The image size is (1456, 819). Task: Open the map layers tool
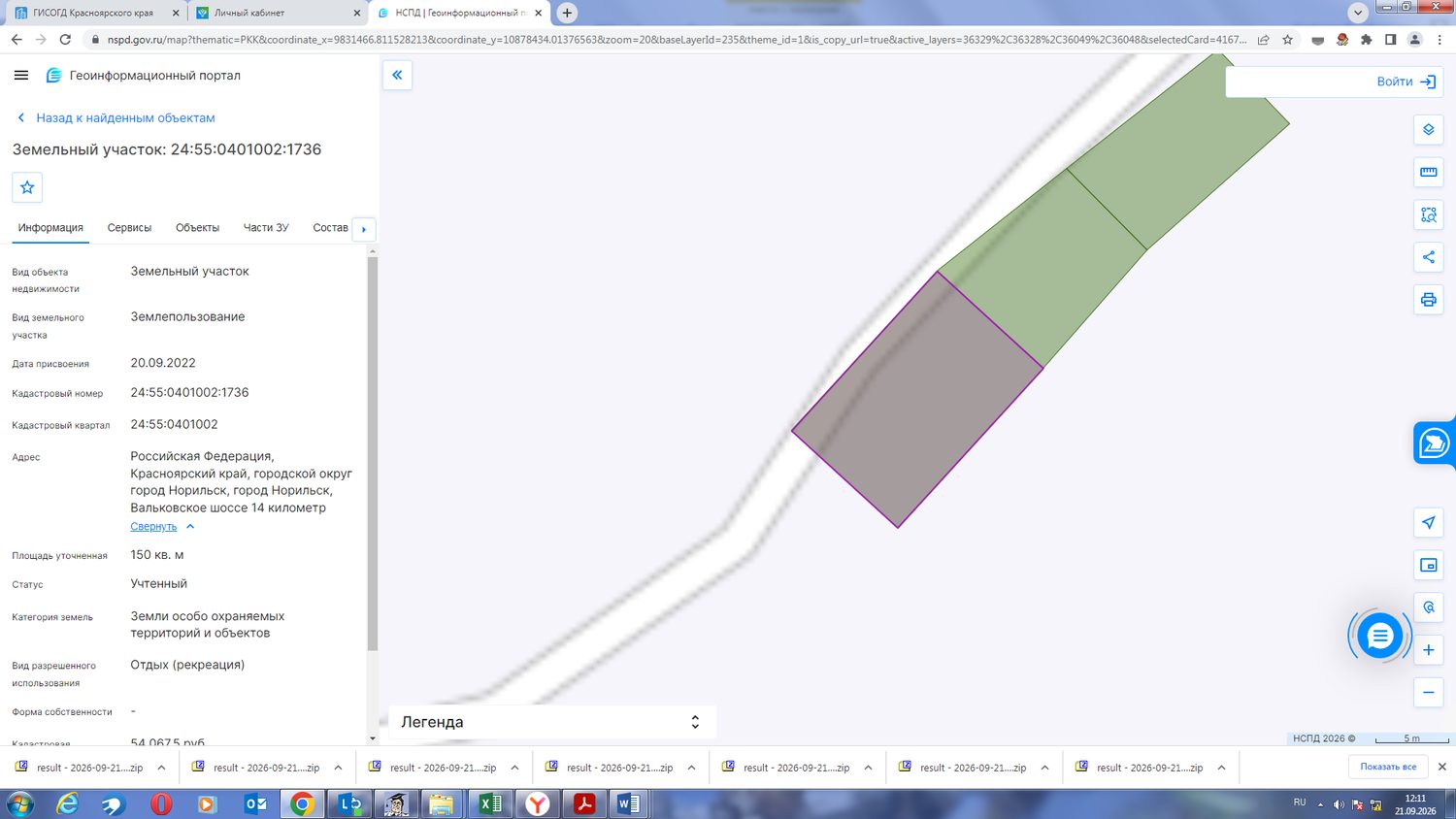click(1429, 129)
